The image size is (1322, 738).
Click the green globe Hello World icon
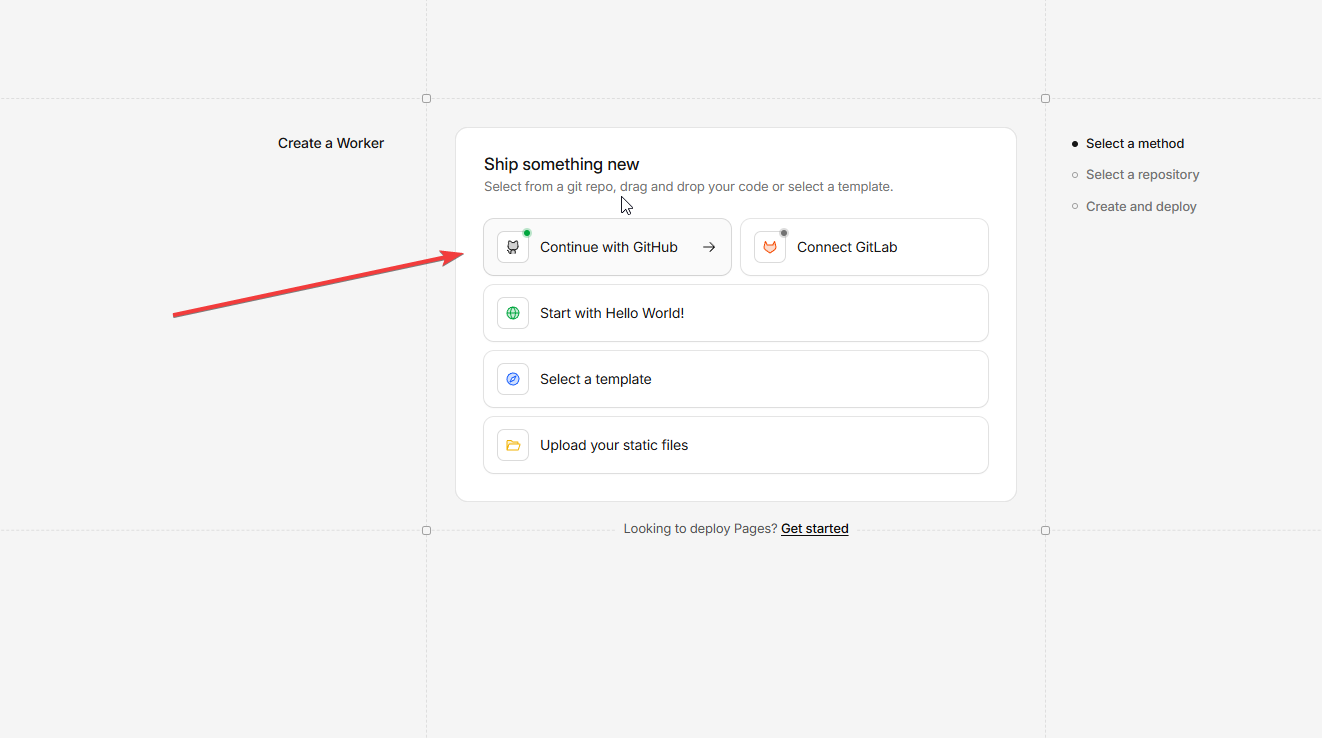tap(513, 313)
